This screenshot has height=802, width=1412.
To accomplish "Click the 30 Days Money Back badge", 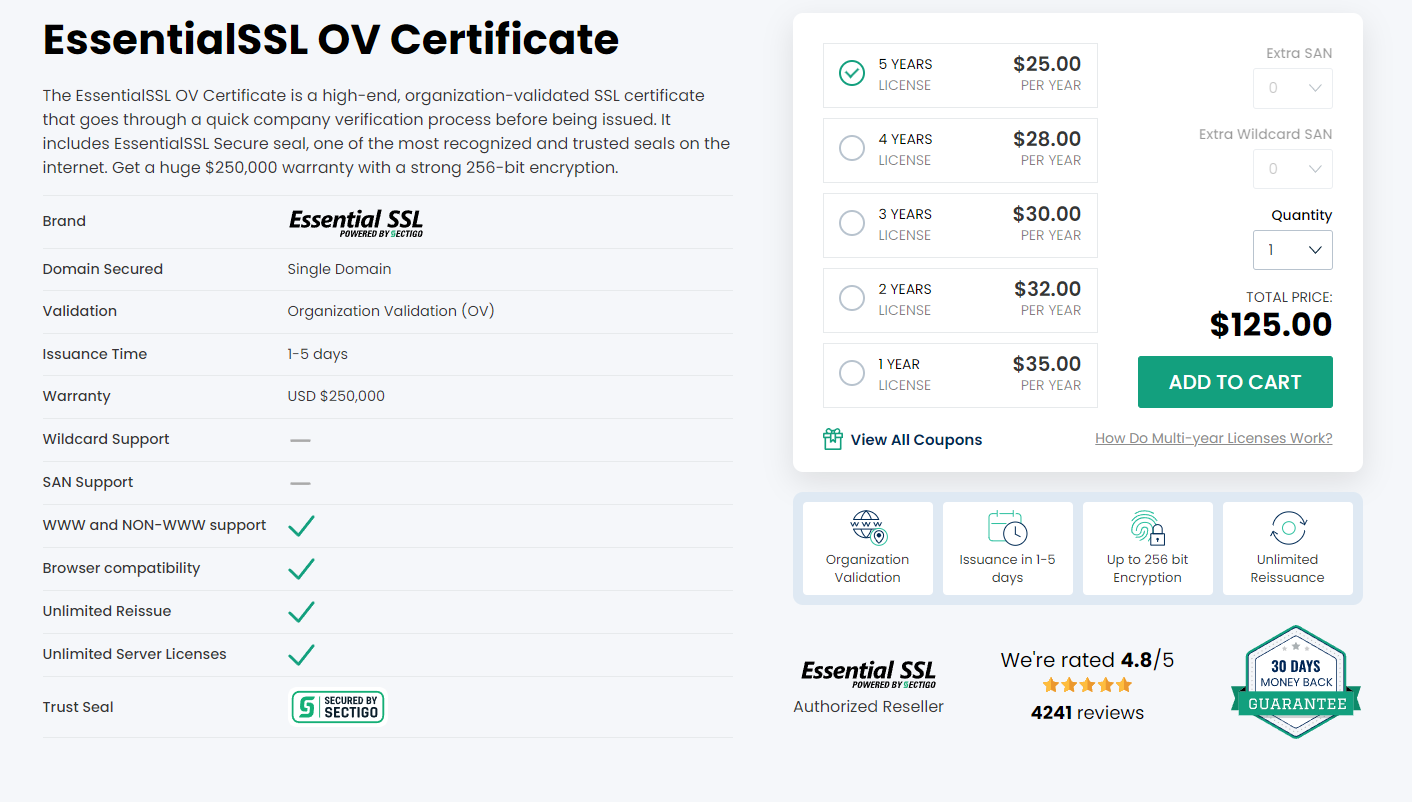I will pyautogui.click(x=1296, y=682).
